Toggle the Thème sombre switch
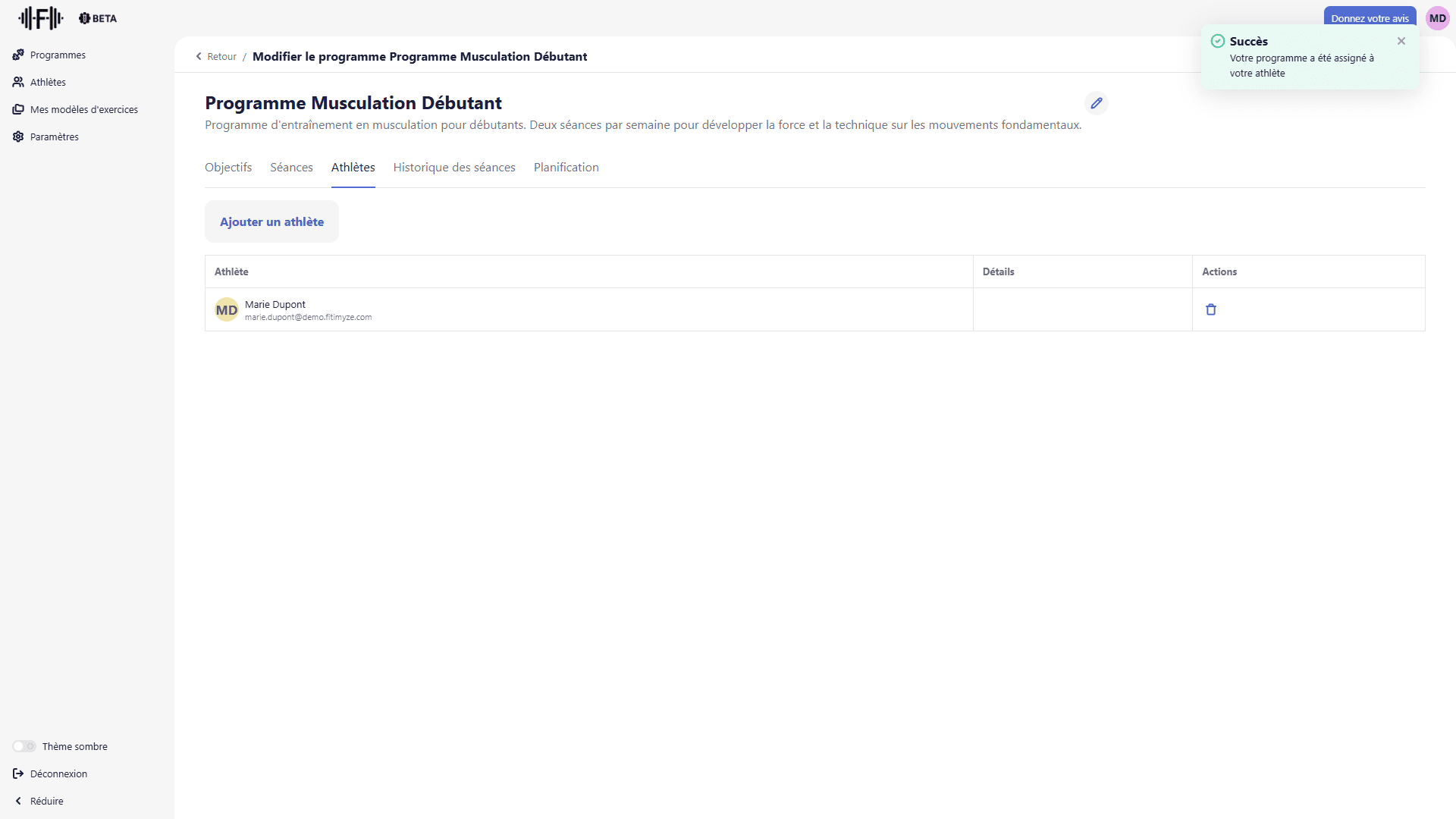Image resolution: width=1456 pixels, height=819 pixels. (x=24, y=746)
